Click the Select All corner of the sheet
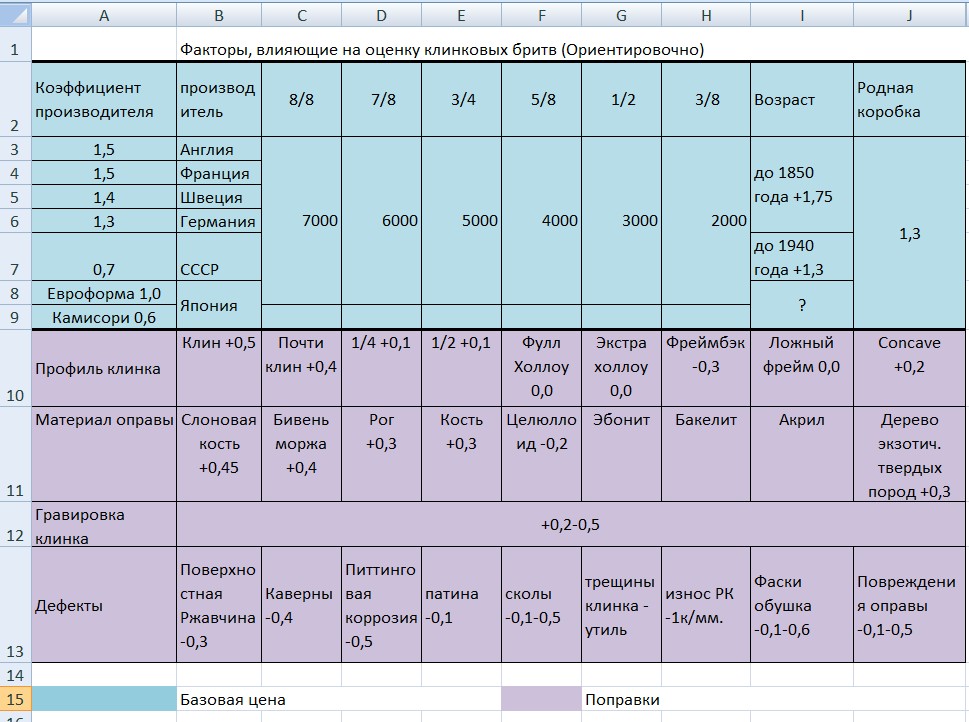This screenshot has height=722, width=969. pos(16,14)
